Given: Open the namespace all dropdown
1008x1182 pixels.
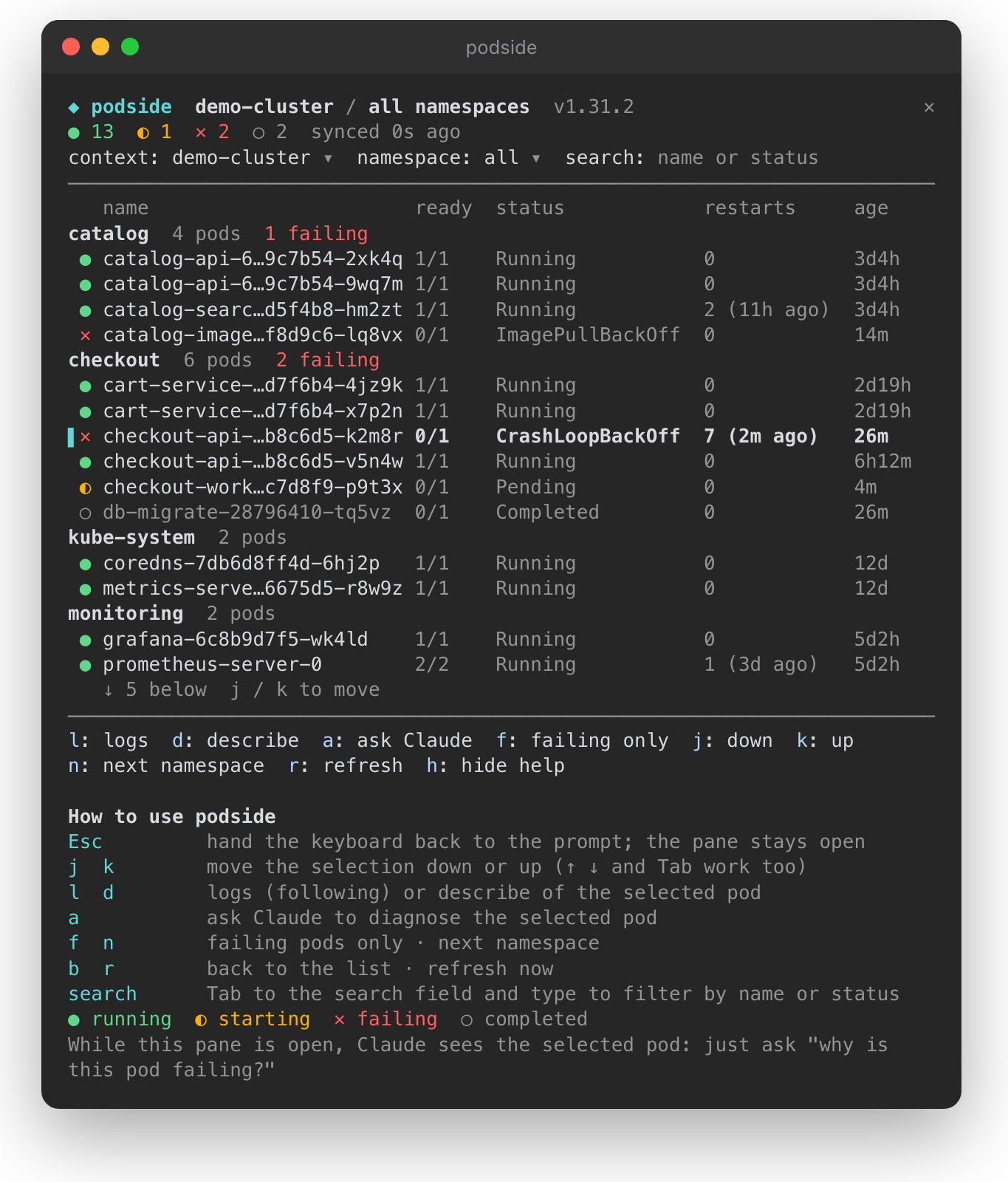Looking at the screenshot, I should [x=449, y=158].
